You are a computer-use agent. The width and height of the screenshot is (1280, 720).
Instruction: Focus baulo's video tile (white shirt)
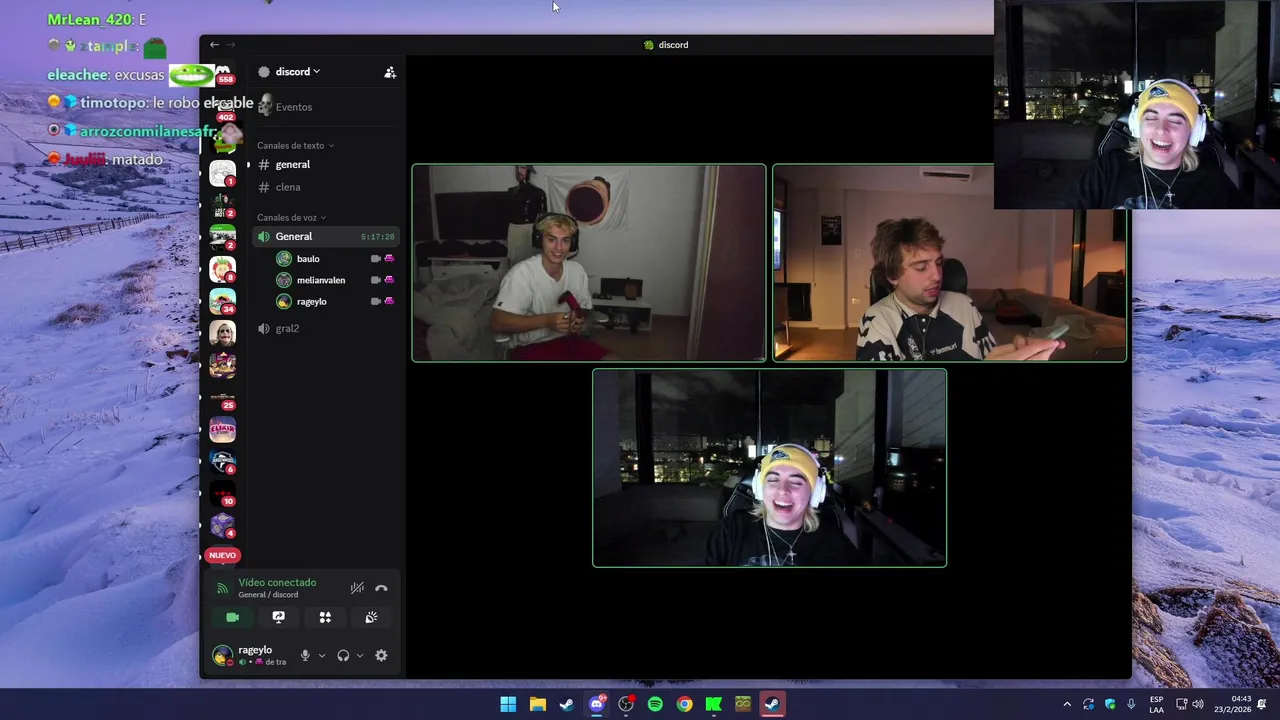pyautogui.click(x=589, y=263)
